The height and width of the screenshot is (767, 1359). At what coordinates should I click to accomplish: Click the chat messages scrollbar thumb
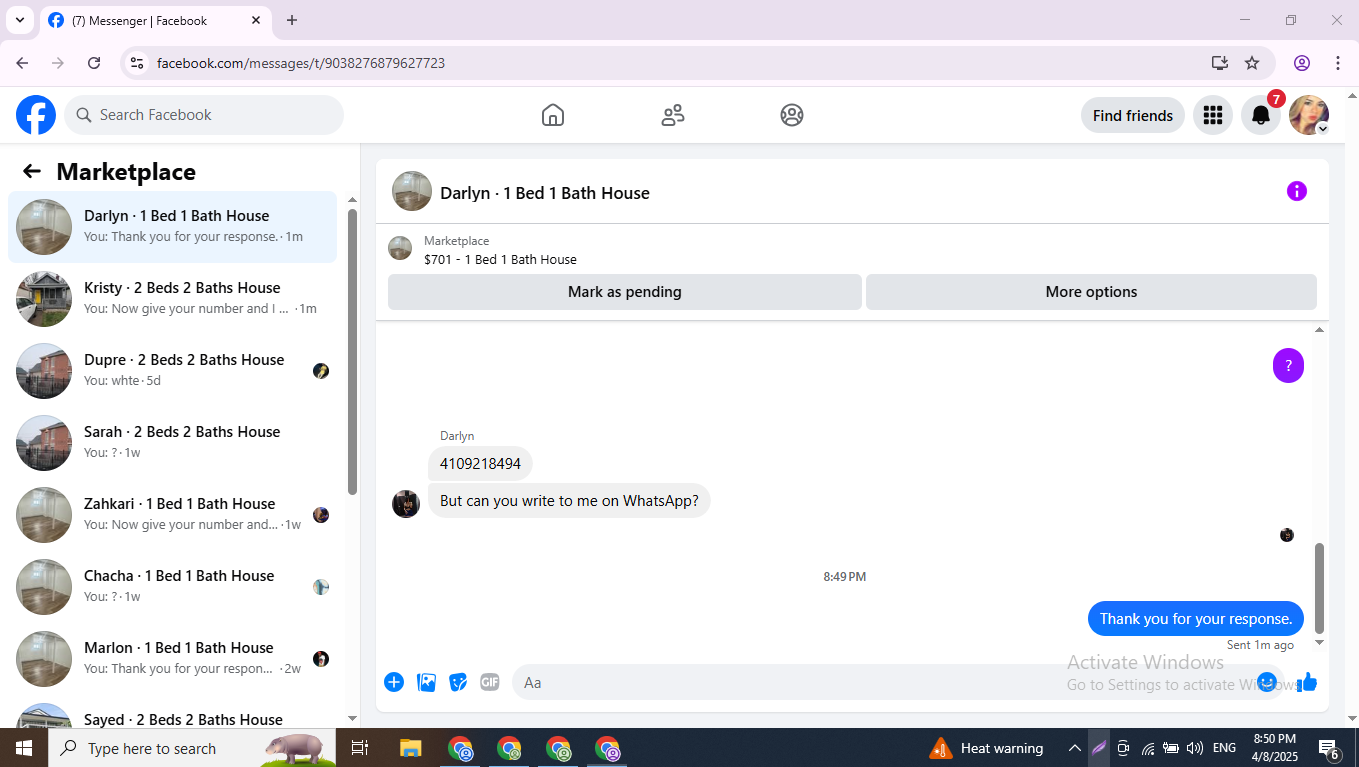pyautogui.click(x=1319, y=588)
